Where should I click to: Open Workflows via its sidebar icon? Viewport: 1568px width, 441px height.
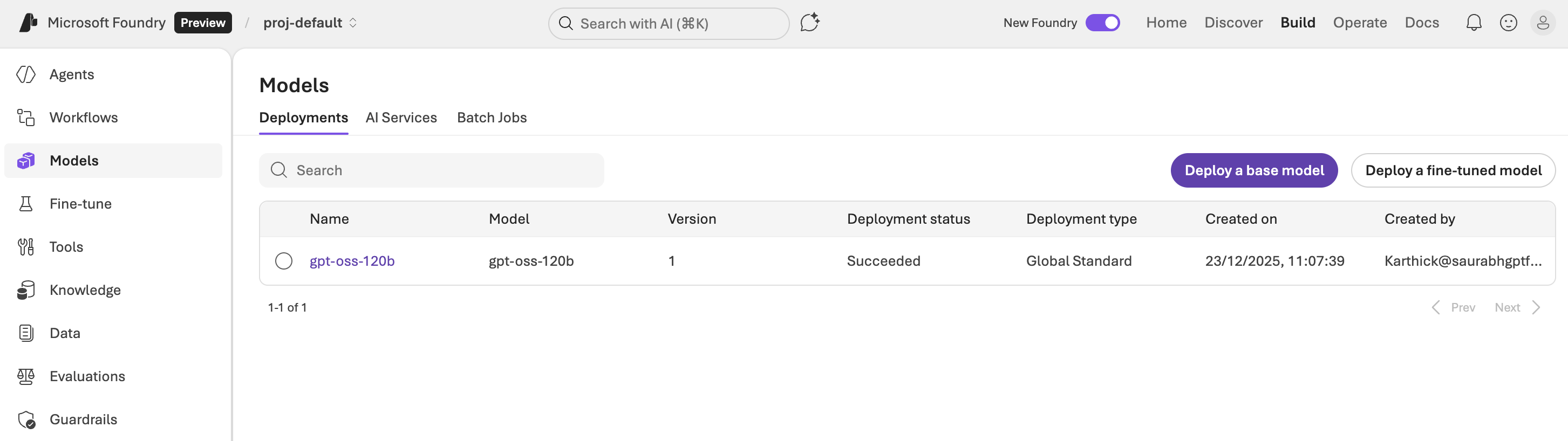(x=25, y=118)
